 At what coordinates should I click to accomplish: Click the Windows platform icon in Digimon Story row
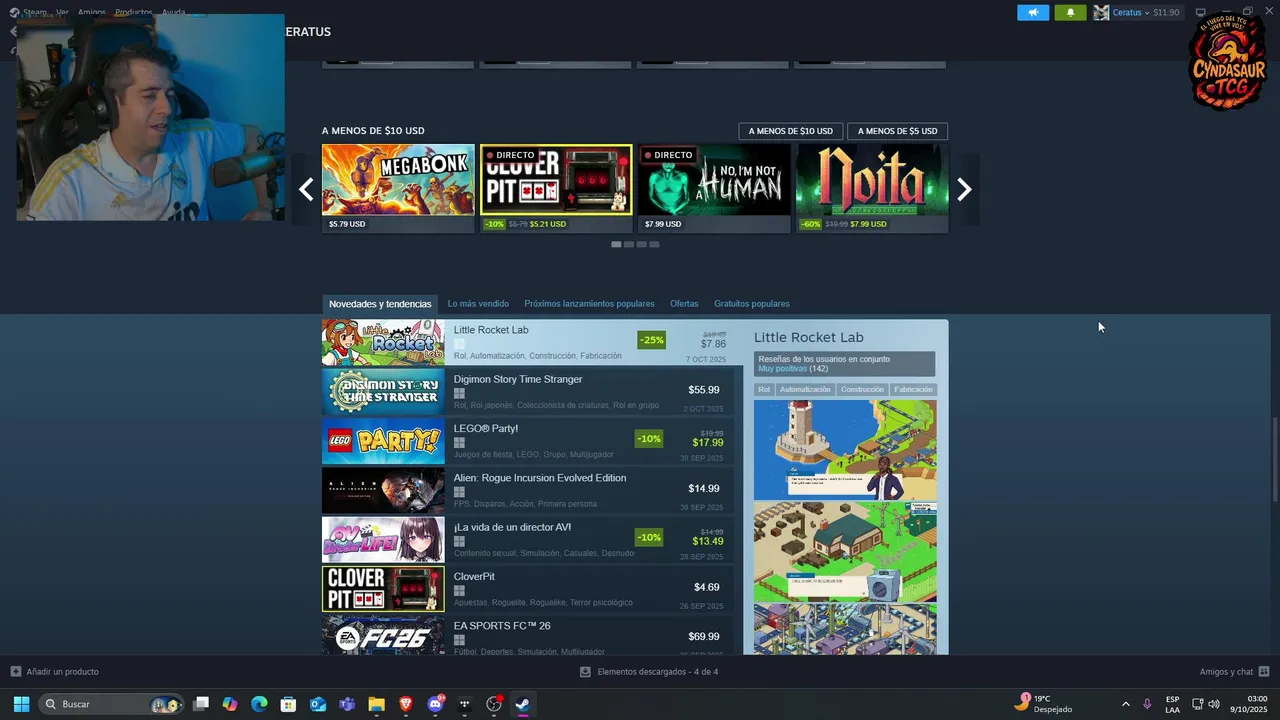459,394
